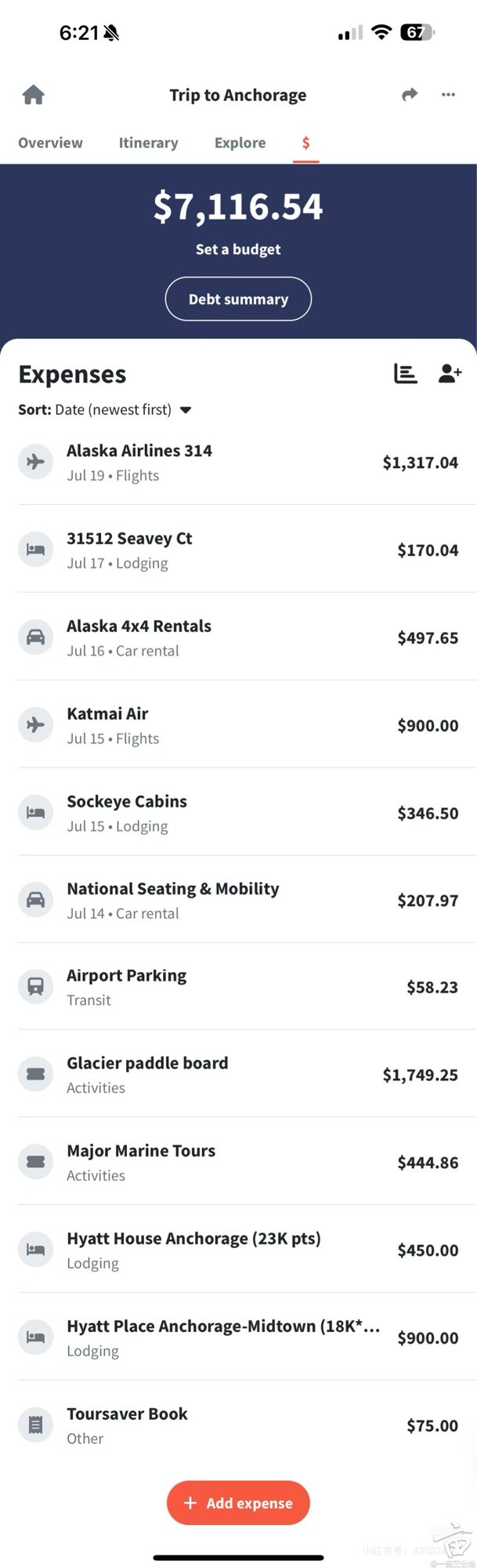
Task: Open the Explore tab
Action: pyautogui.click(x=240, y=143)
